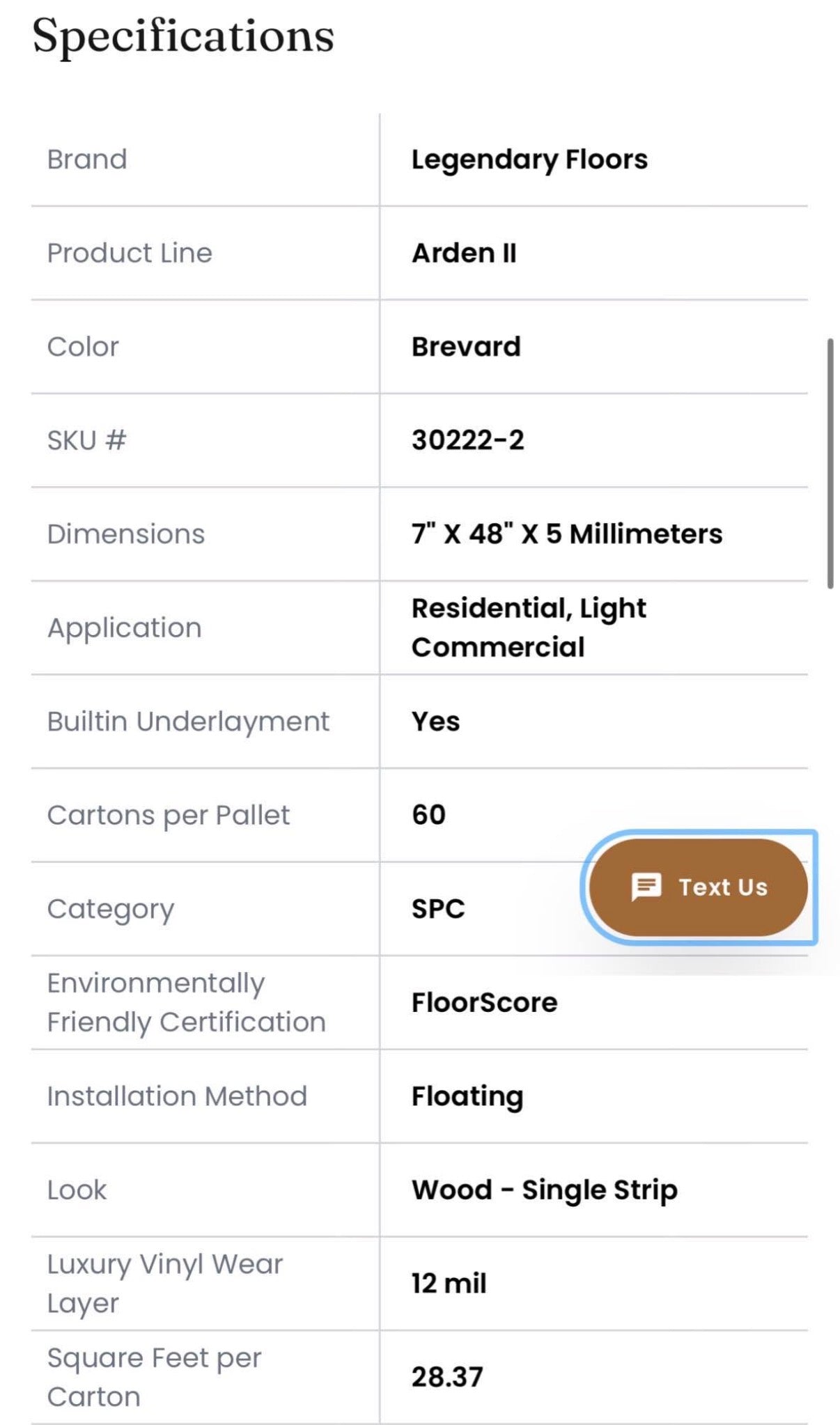Select the 28.37 square feet value
The image size is (840, 1425).
click(446, 1377)
